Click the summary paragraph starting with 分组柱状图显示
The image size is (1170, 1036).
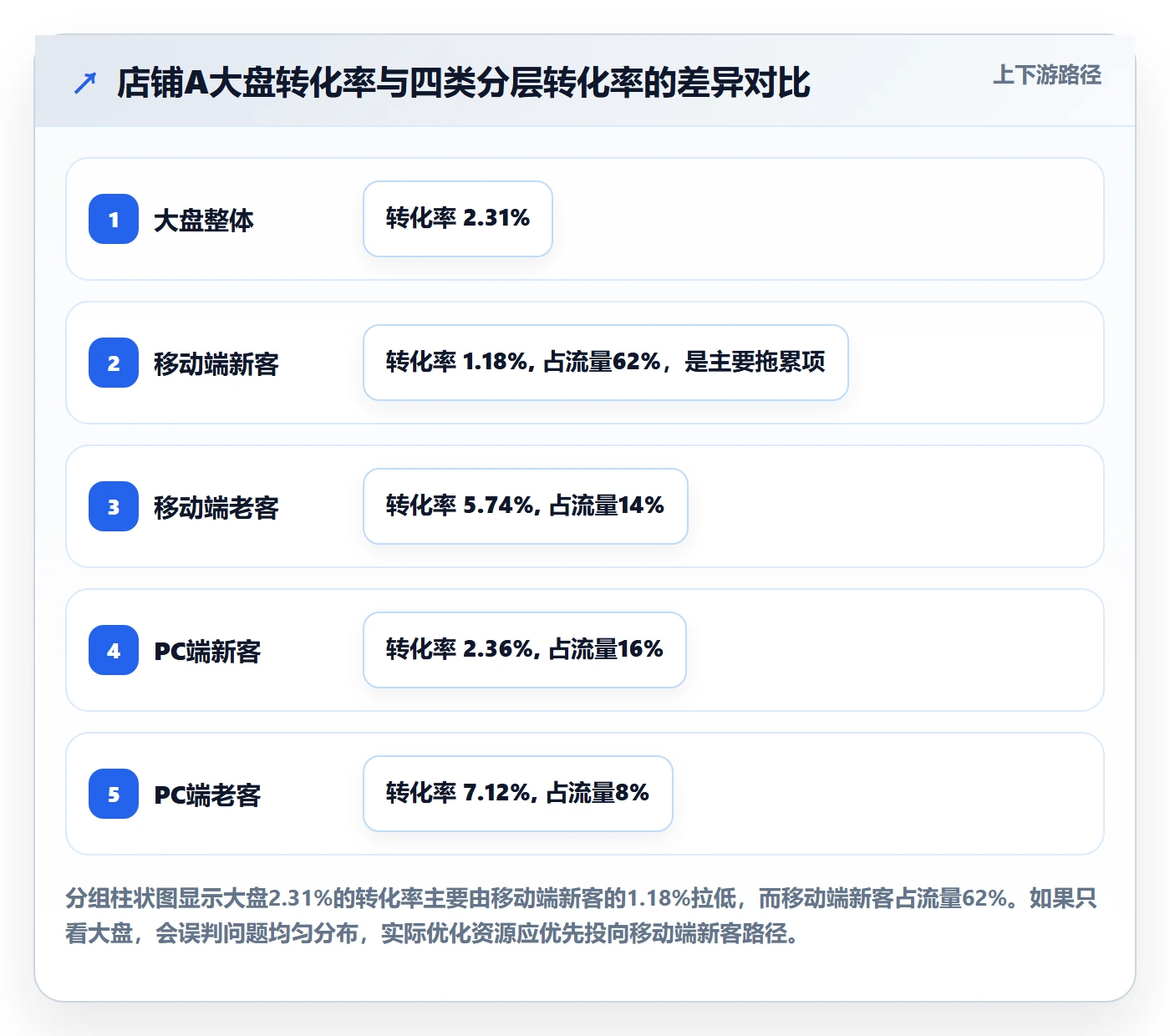pyautogui.click(x=582, y=916)
